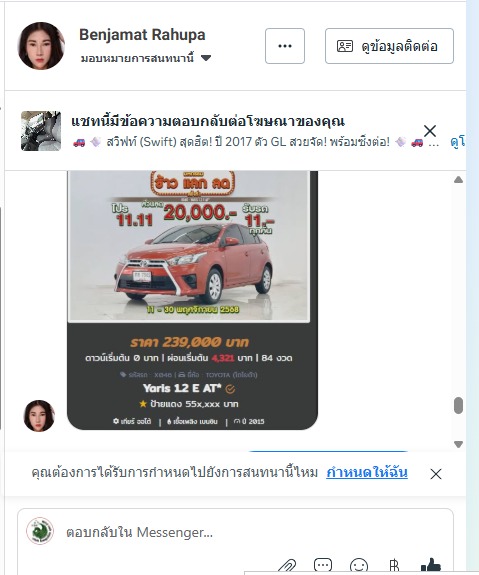Click the ดูข้อมูลติดต่อ contact info button
Image resolution: width=479 pixels, height=575 pixels.
389,46
